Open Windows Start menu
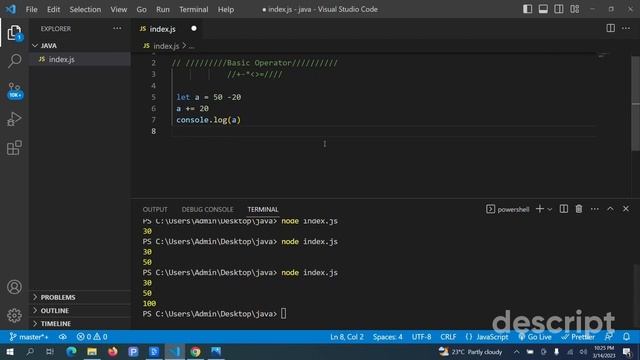 10,351
